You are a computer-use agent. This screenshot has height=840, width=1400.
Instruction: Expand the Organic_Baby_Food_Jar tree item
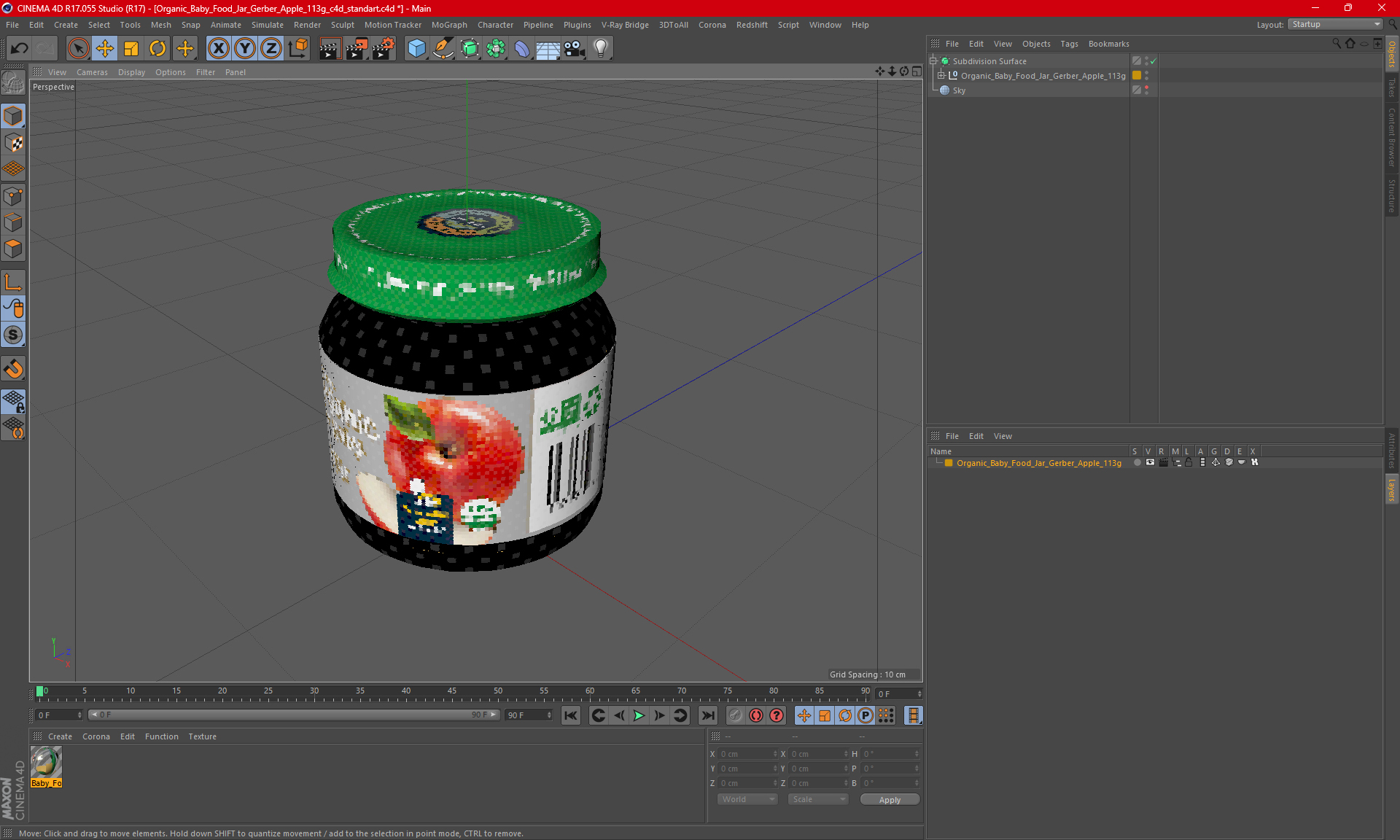[x=941, y=75]
